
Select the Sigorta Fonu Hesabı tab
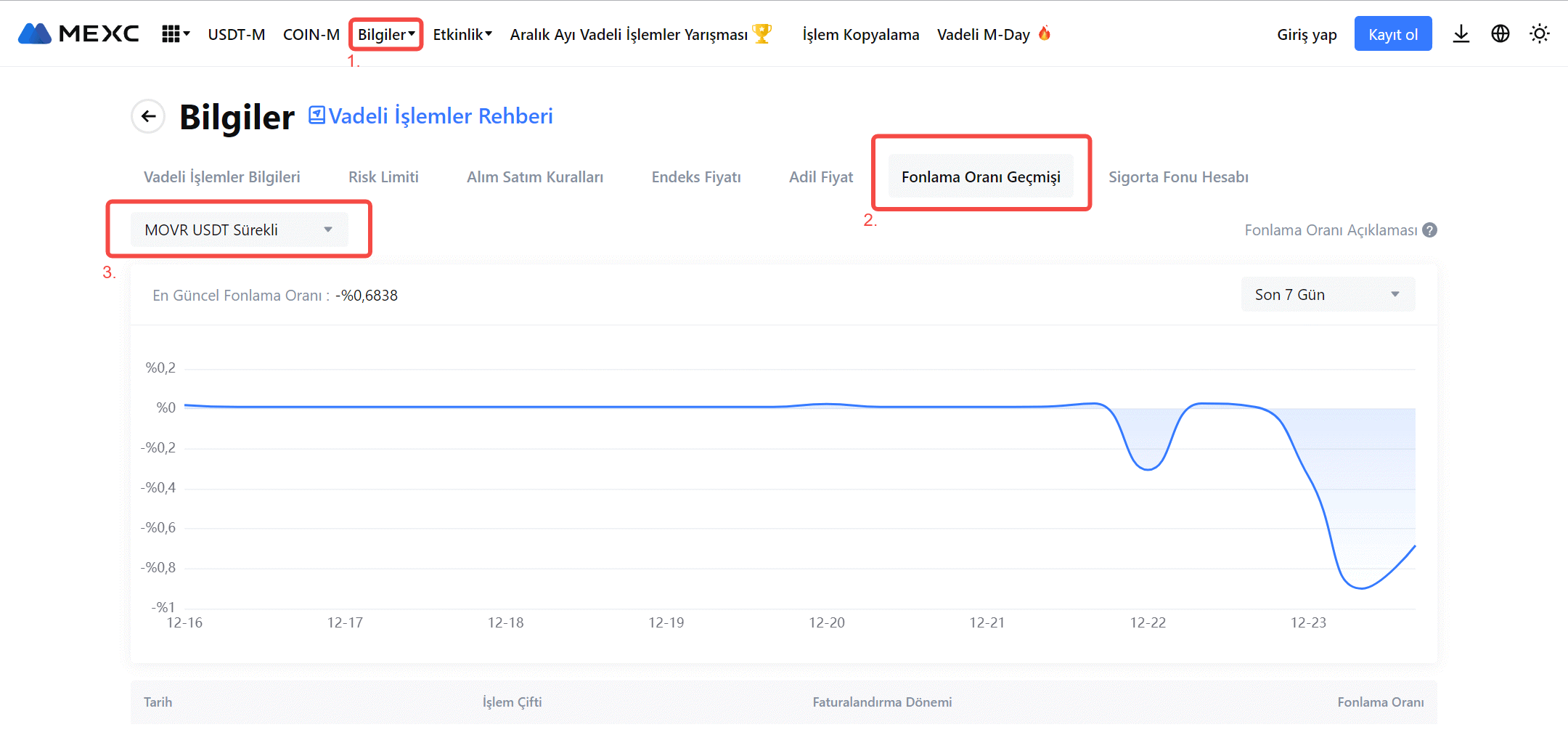point(1177,177)
